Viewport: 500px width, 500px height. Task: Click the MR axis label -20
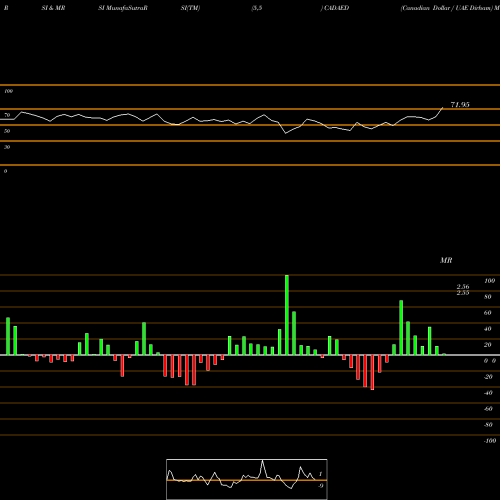tap(488, 377)
